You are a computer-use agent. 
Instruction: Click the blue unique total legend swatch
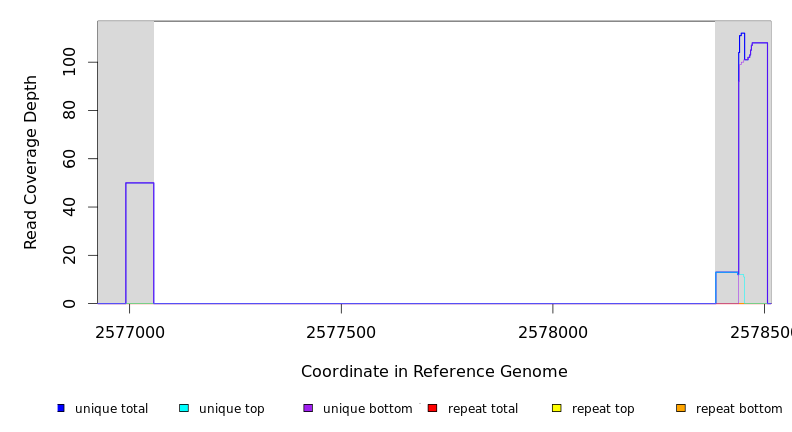[x=61, y=408]
